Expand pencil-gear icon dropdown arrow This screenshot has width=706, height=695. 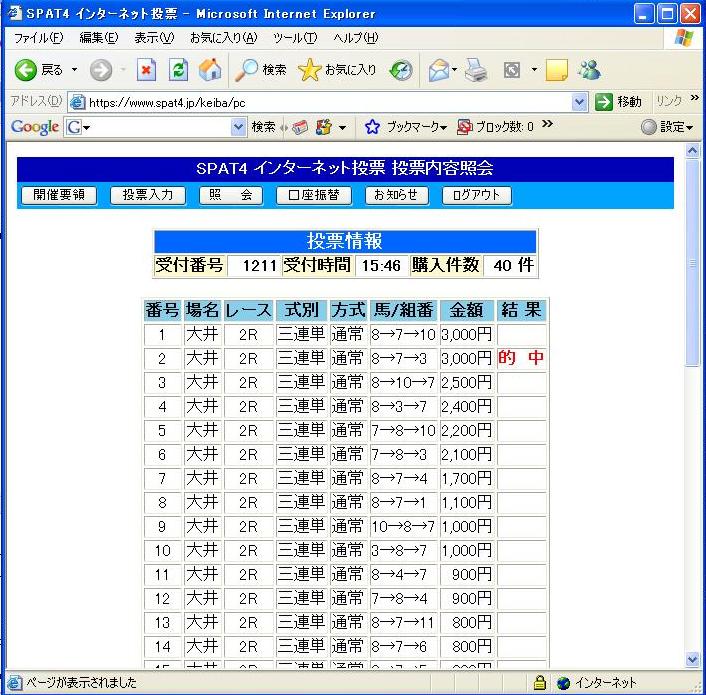[x=342, y=128]
